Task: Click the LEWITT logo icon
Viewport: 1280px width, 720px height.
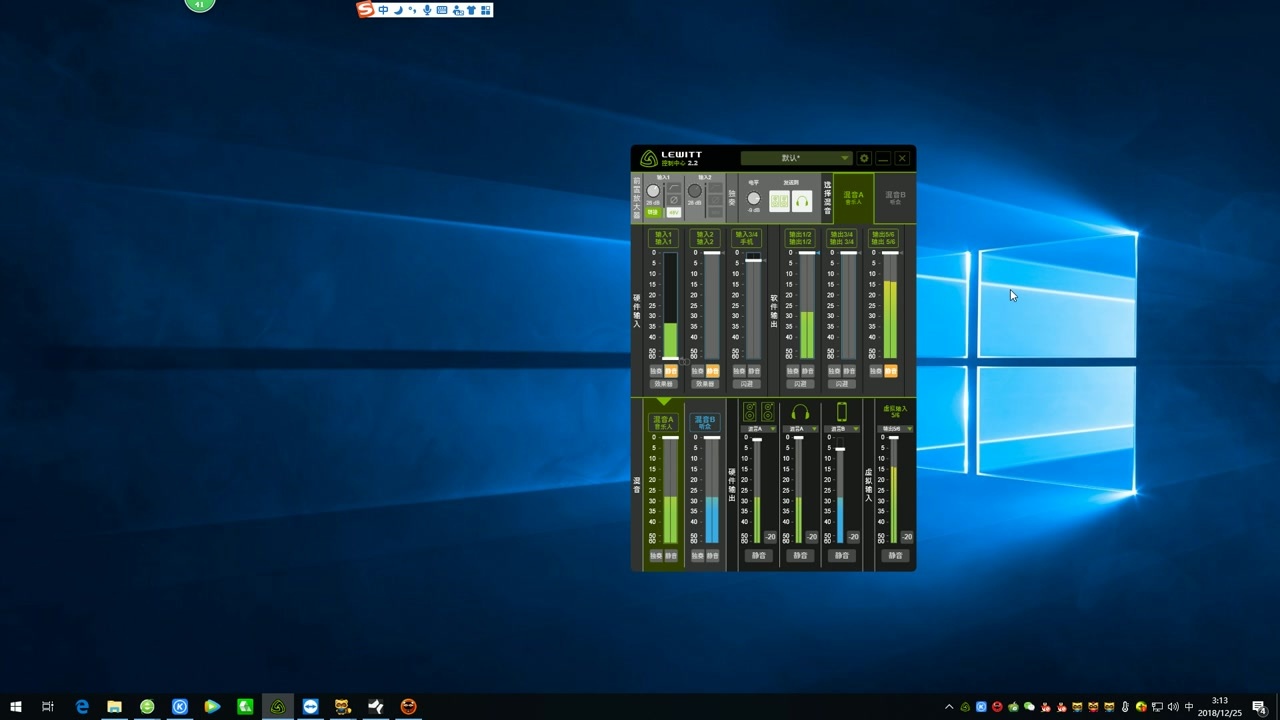Action: click(x=648, y=159)
